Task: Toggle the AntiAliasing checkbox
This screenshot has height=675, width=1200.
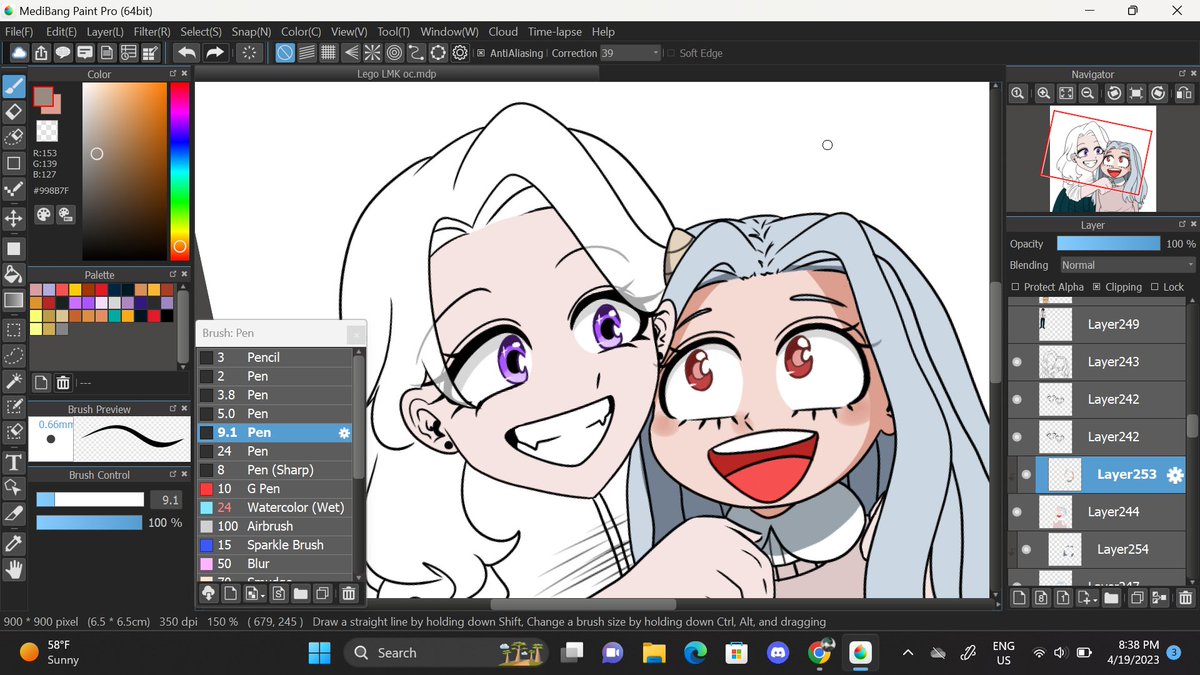Action: point(481,53)
